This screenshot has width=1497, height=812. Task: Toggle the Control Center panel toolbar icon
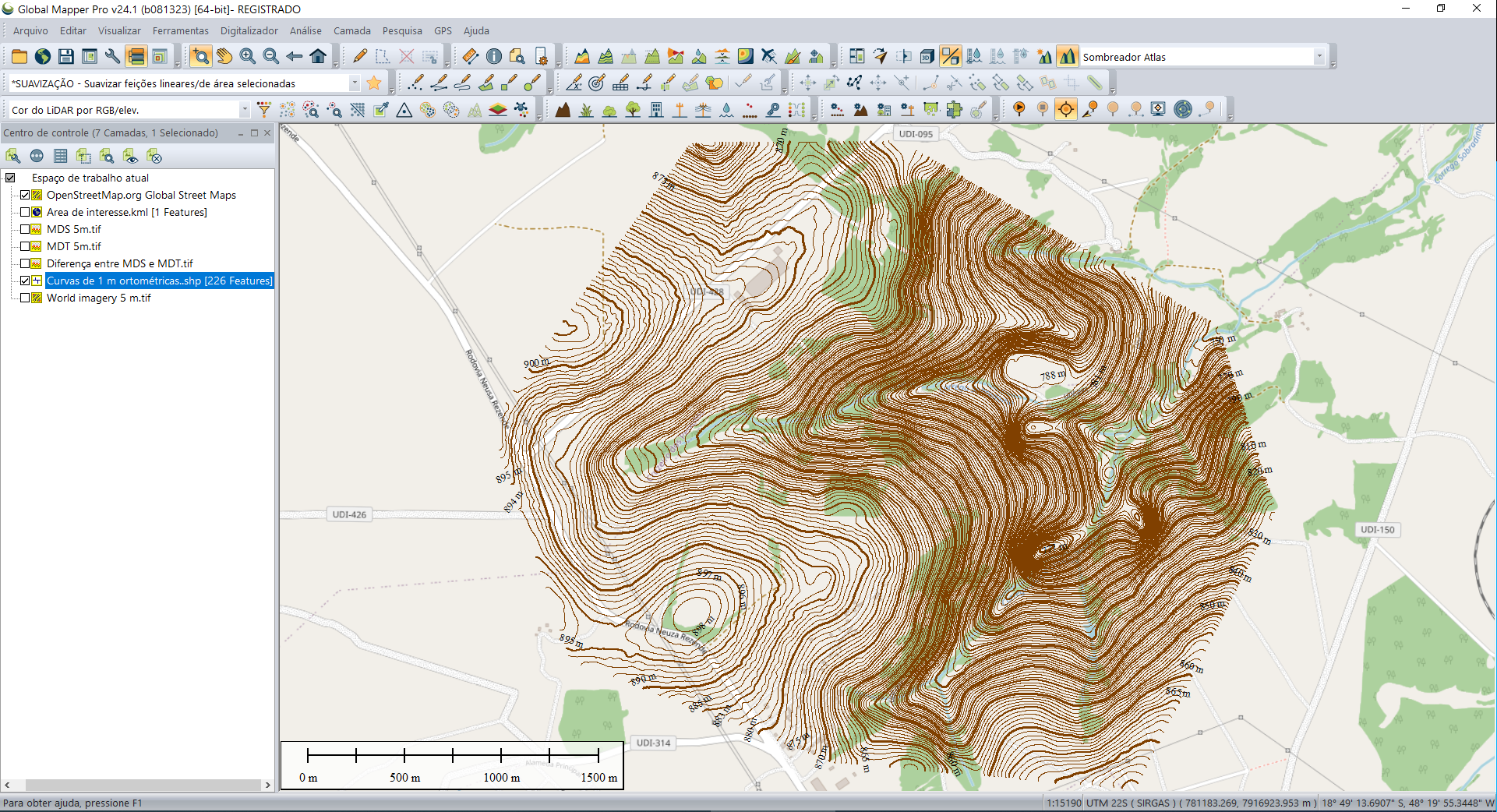click(136, 56)
